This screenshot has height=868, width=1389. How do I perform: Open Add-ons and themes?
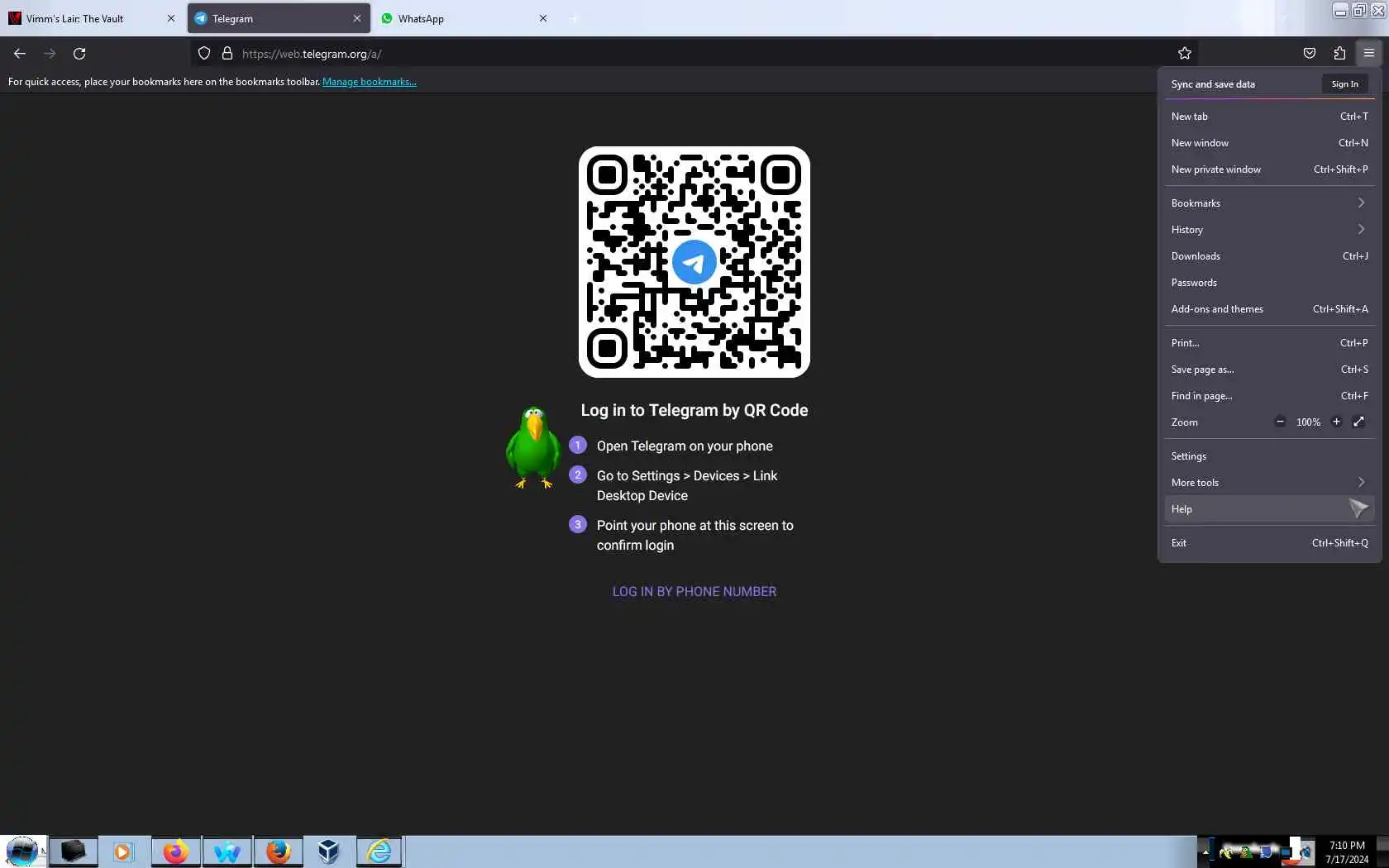1269,309
